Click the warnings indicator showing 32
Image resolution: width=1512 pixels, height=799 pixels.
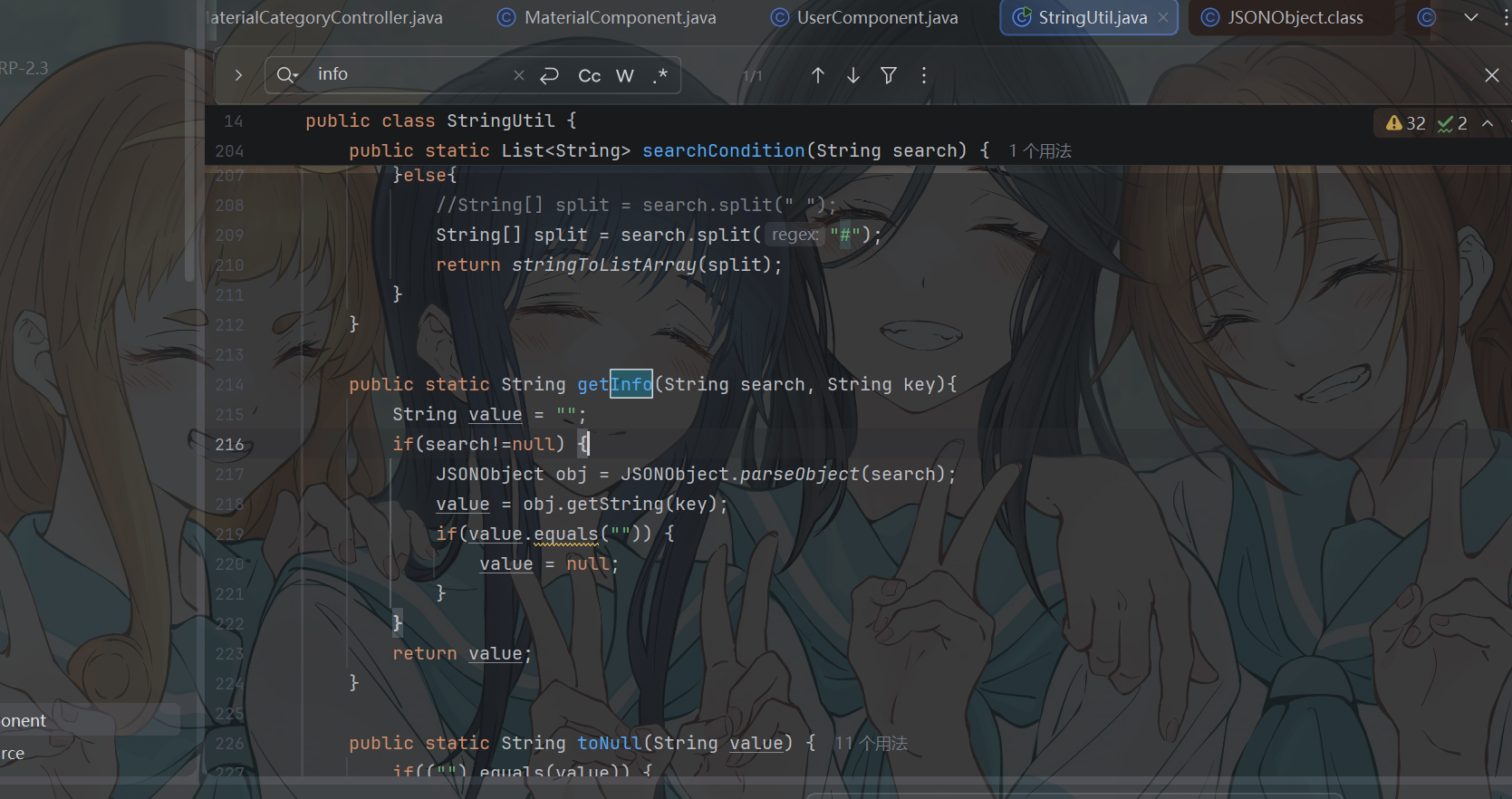click(x=1406, y=123)
